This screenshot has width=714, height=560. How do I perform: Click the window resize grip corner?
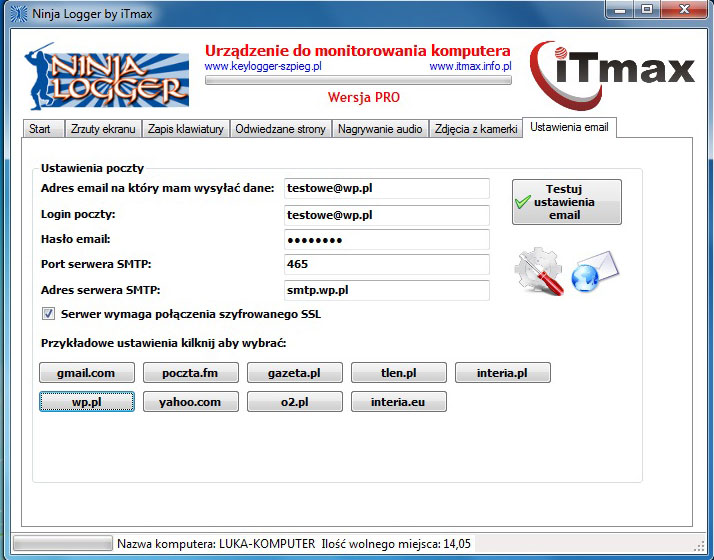700,546
